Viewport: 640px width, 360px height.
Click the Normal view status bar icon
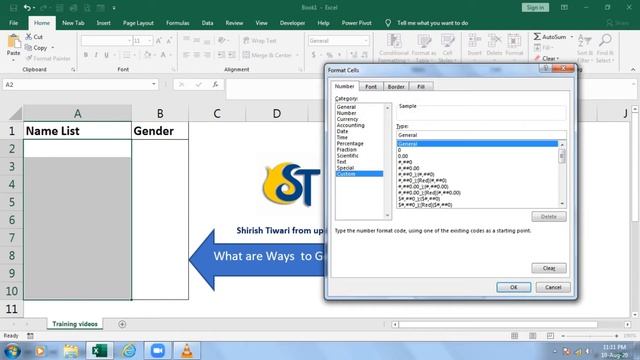(x=515, y=336)
